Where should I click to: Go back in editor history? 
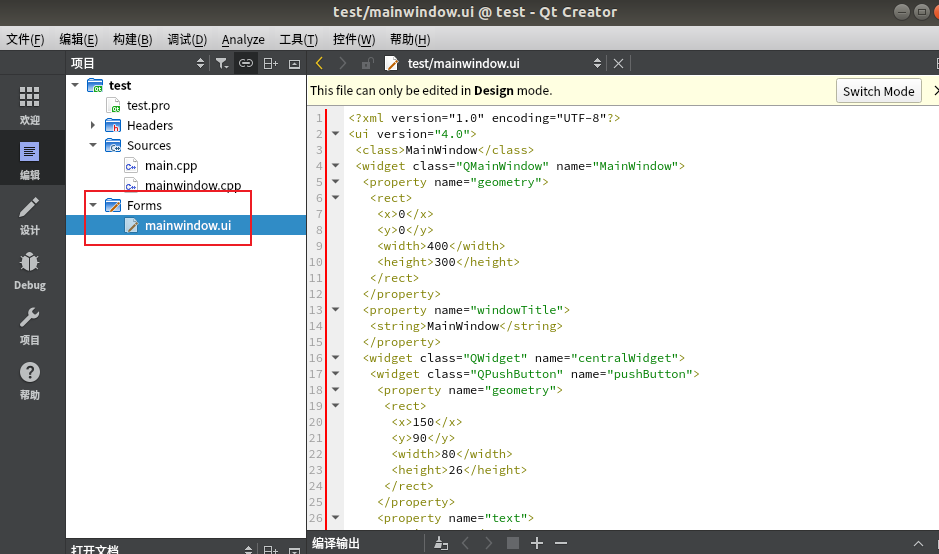click(319, 63)
